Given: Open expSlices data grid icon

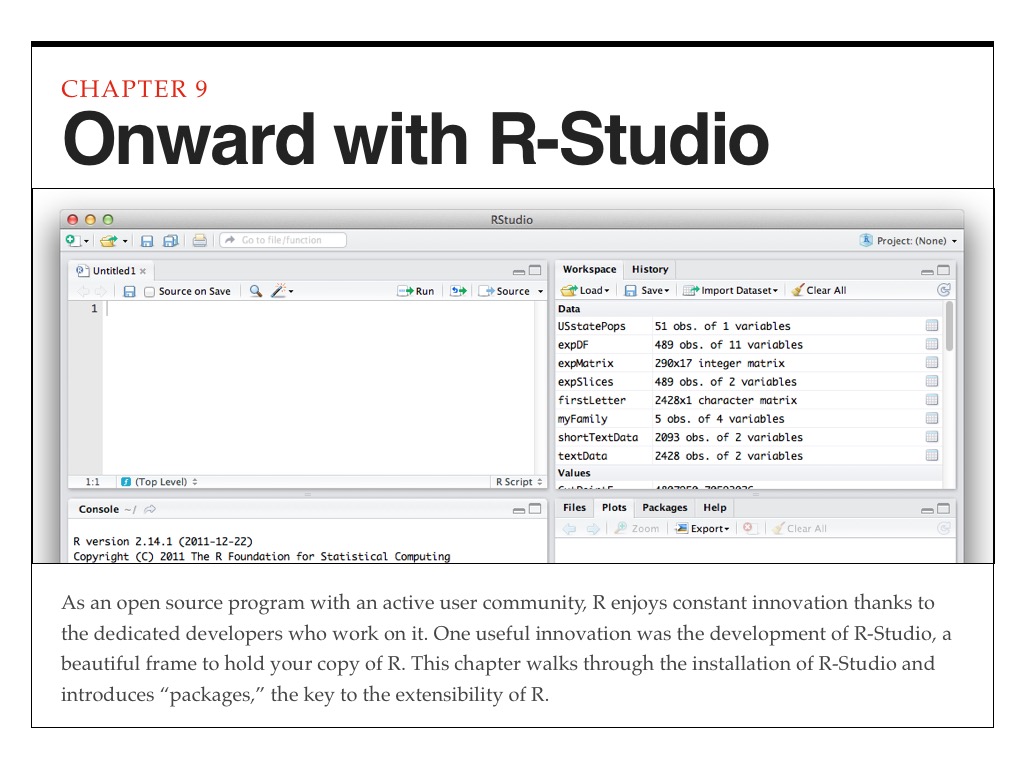Looking at the screenshot, I should [x=932, y=381].
